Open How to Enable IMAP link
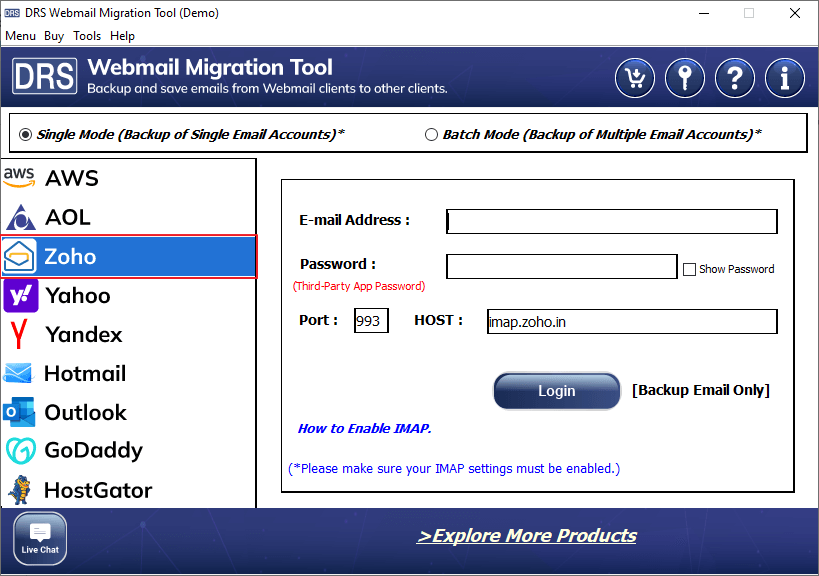Image resolution: width=819 pixels, height=576 pixels. coord(364,428)
